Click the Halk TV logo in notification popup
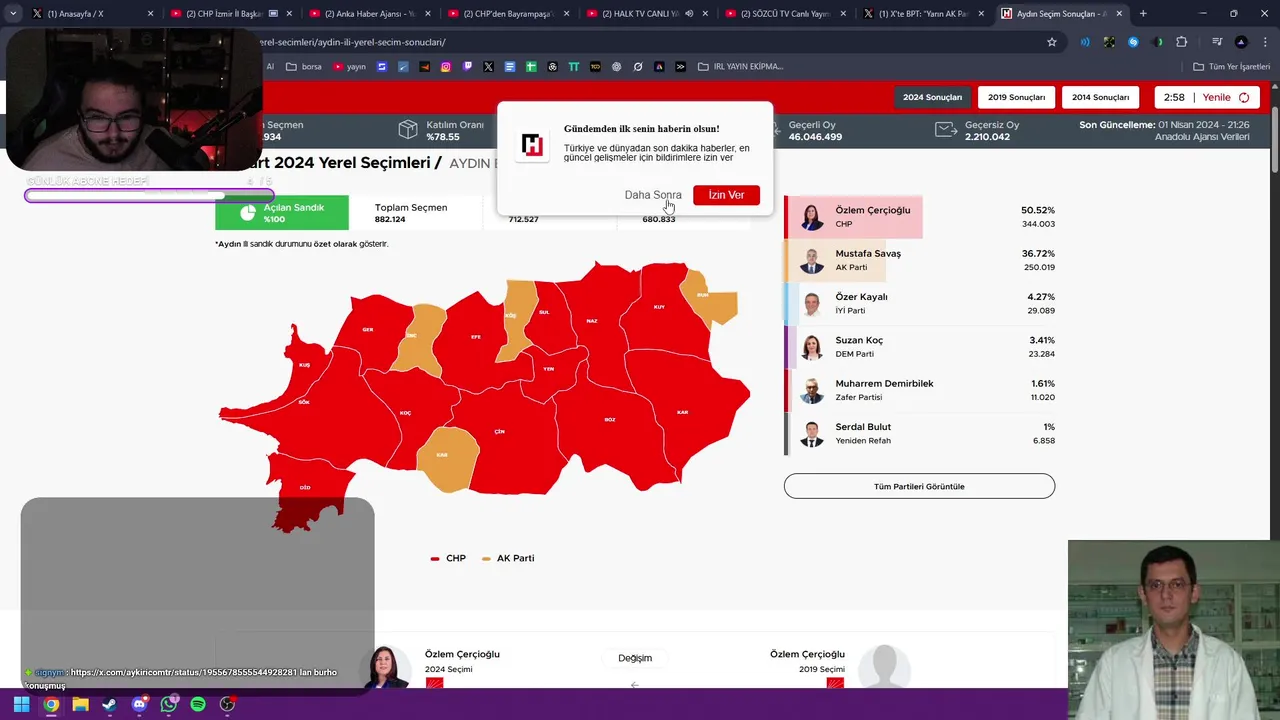The width and height of the screenshot is (1280, 720). 532,146
